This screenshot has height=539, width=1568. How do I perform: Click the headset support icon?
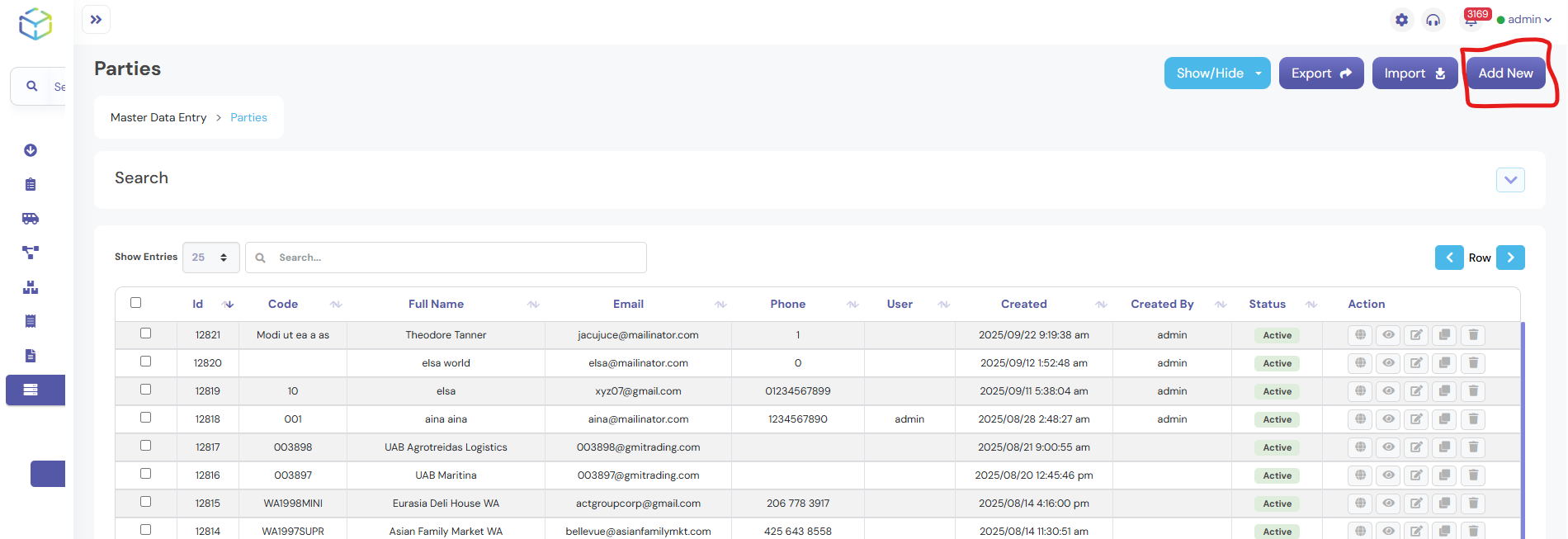point(1433,20)
